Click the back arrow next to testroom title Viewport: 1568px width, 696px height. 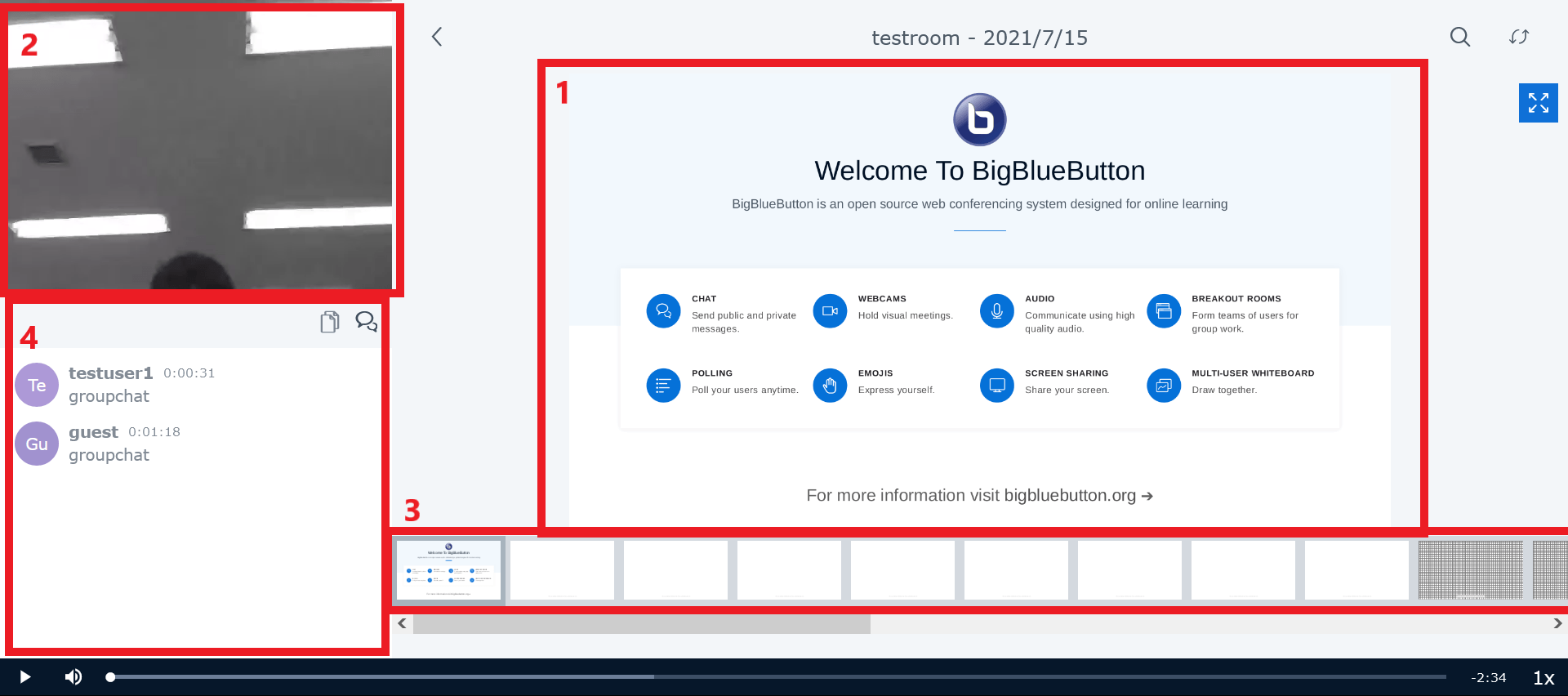(x=437, y=37)
